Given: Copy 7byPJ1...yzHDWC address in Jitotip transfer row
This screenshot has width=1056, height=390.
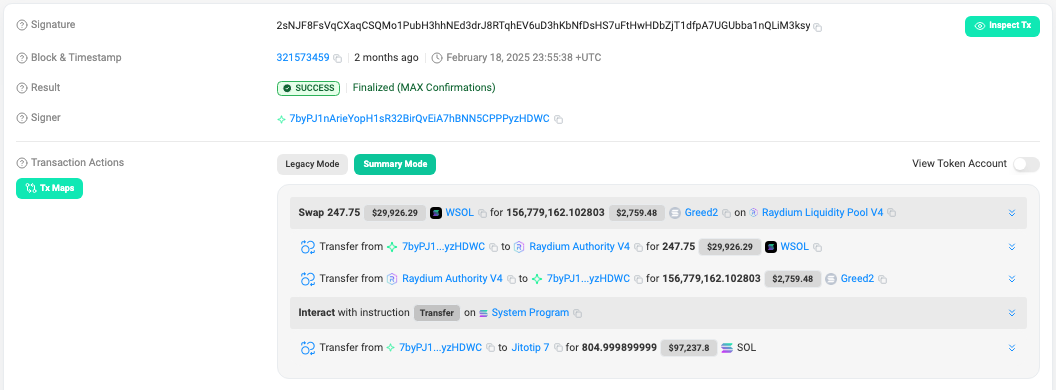Looking at the screenshot, I should 490,348.
